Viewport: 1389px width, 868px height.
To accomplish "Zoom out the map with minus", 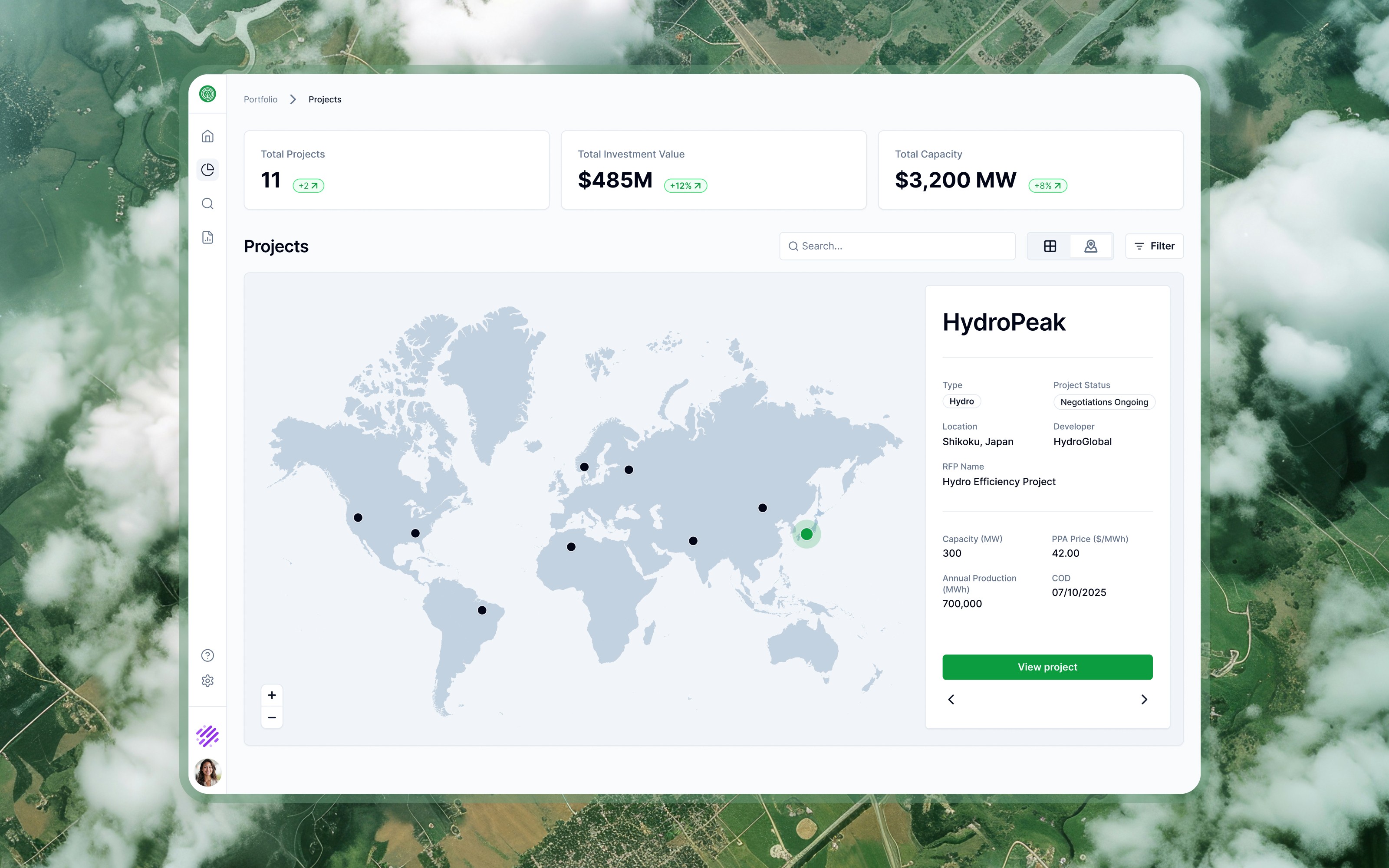I will (272, 717).
